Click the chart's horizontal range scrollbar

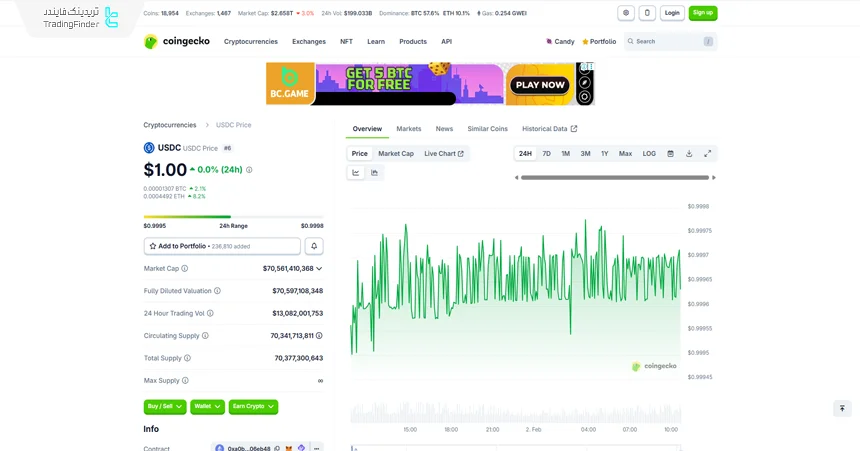click(x=614, y=177)
